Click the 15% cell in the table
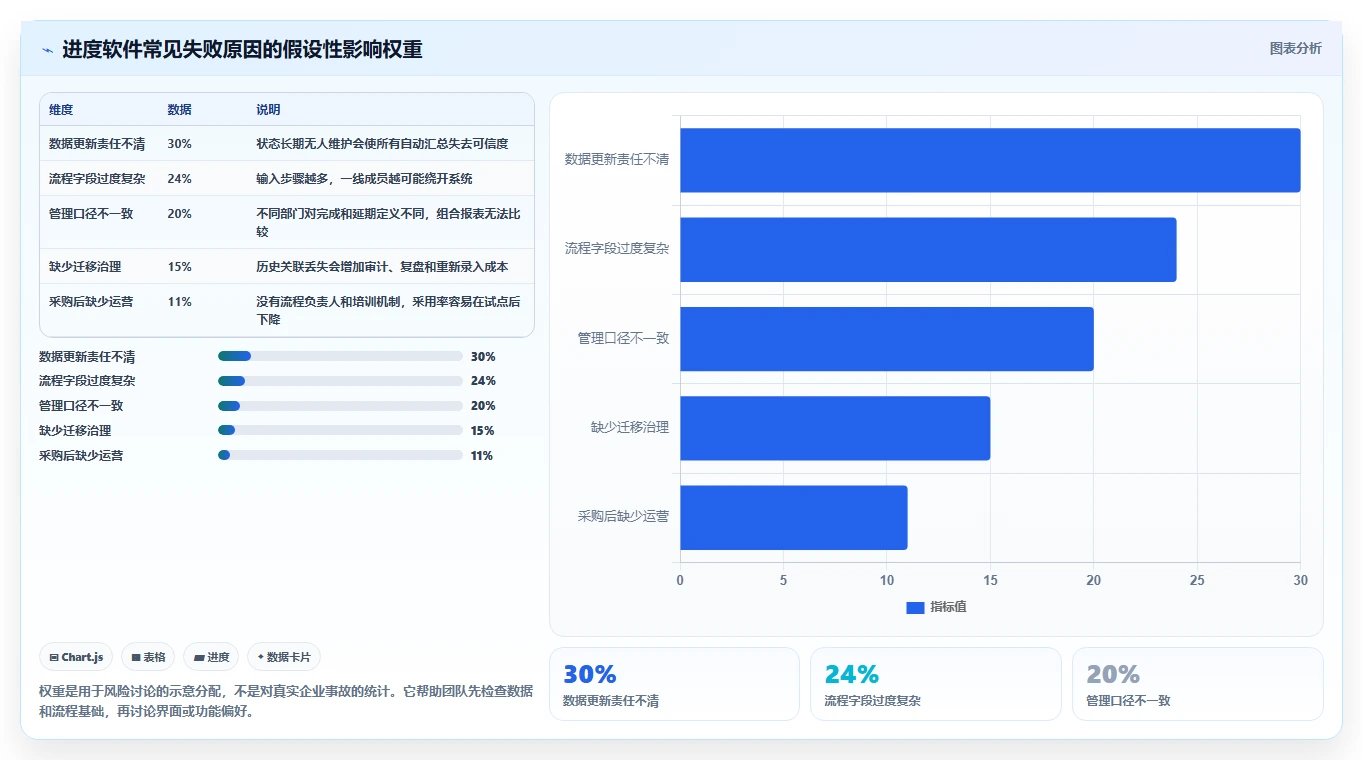The image size is (1363, 760). 180,267
